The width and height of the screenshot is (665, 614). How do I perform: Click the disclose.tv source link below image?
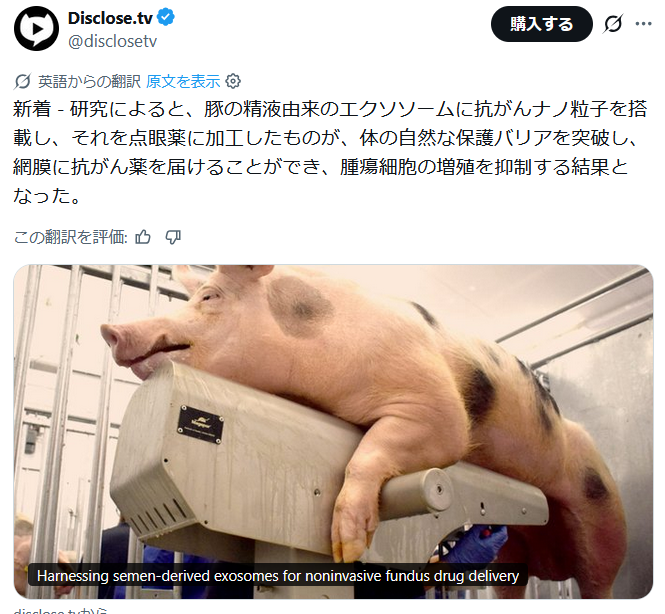click(x=60, y=611)
